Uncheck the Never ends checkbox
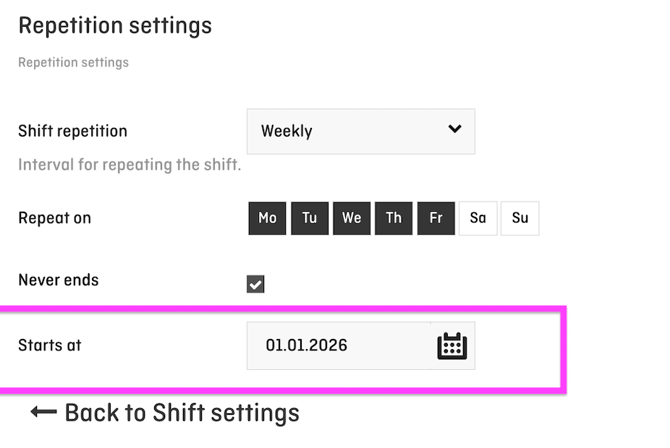670x448 pixels. click(256, 284)
